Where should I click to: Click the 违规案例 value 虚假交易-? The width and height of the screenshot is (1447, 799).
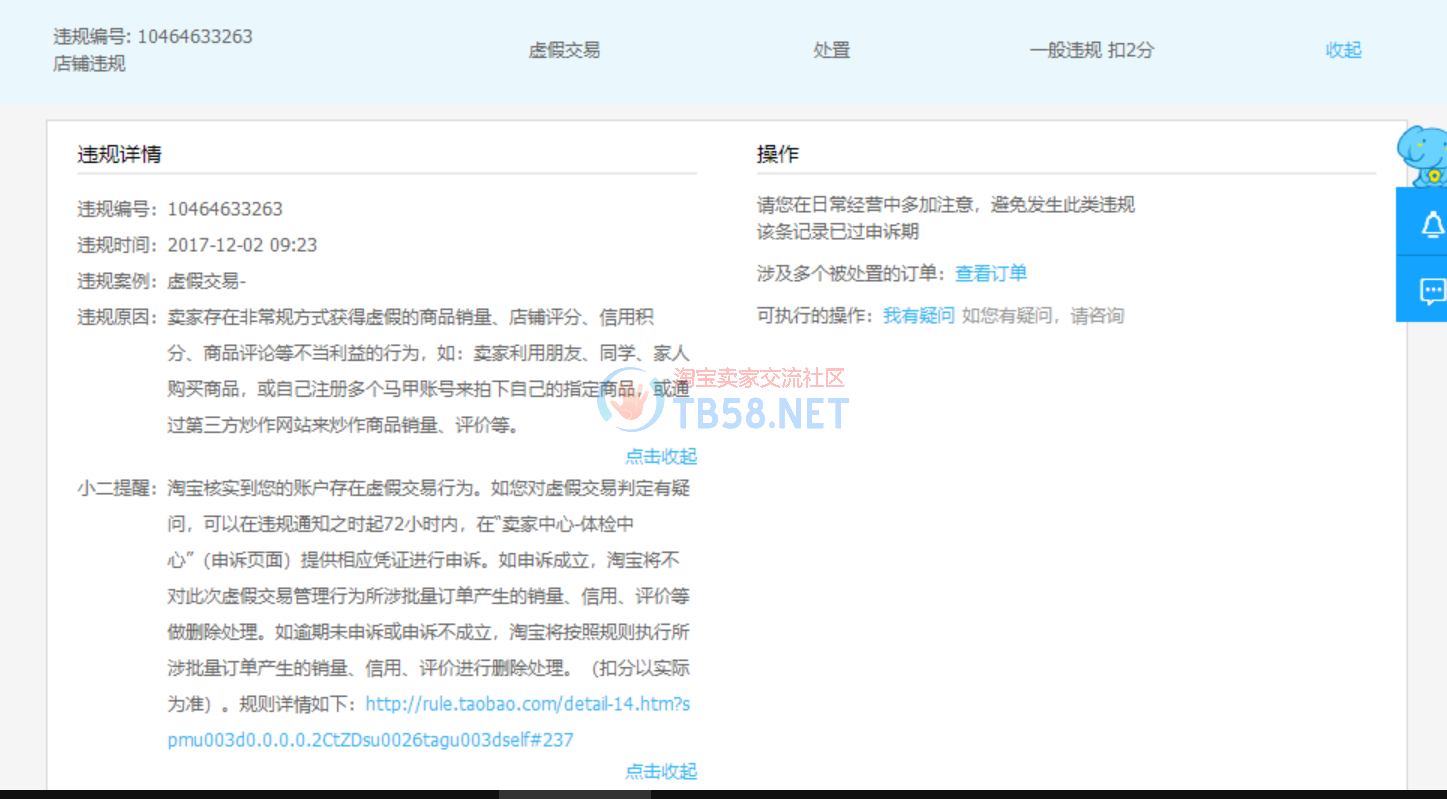206,281
